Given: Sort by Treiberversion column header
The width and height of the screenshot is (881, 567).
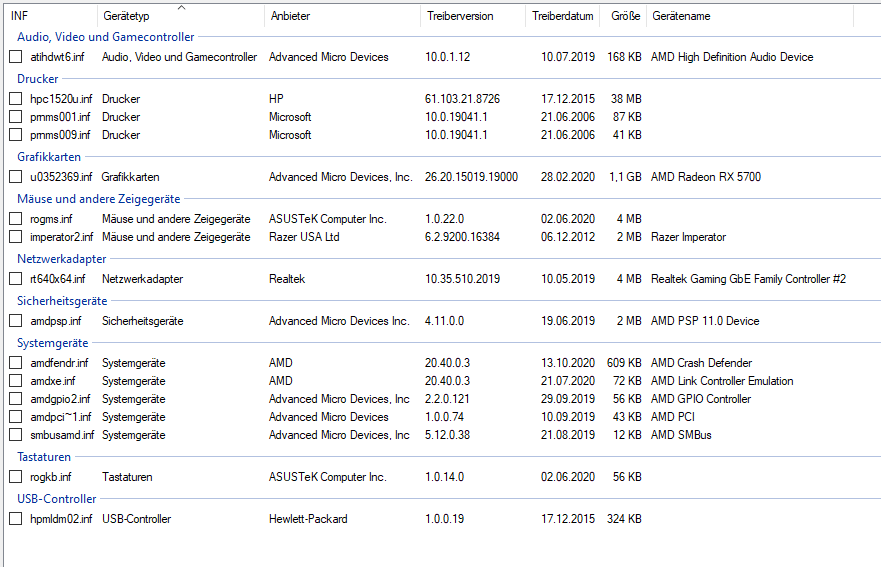Looking at the screenshot, I should coord(472,17).
